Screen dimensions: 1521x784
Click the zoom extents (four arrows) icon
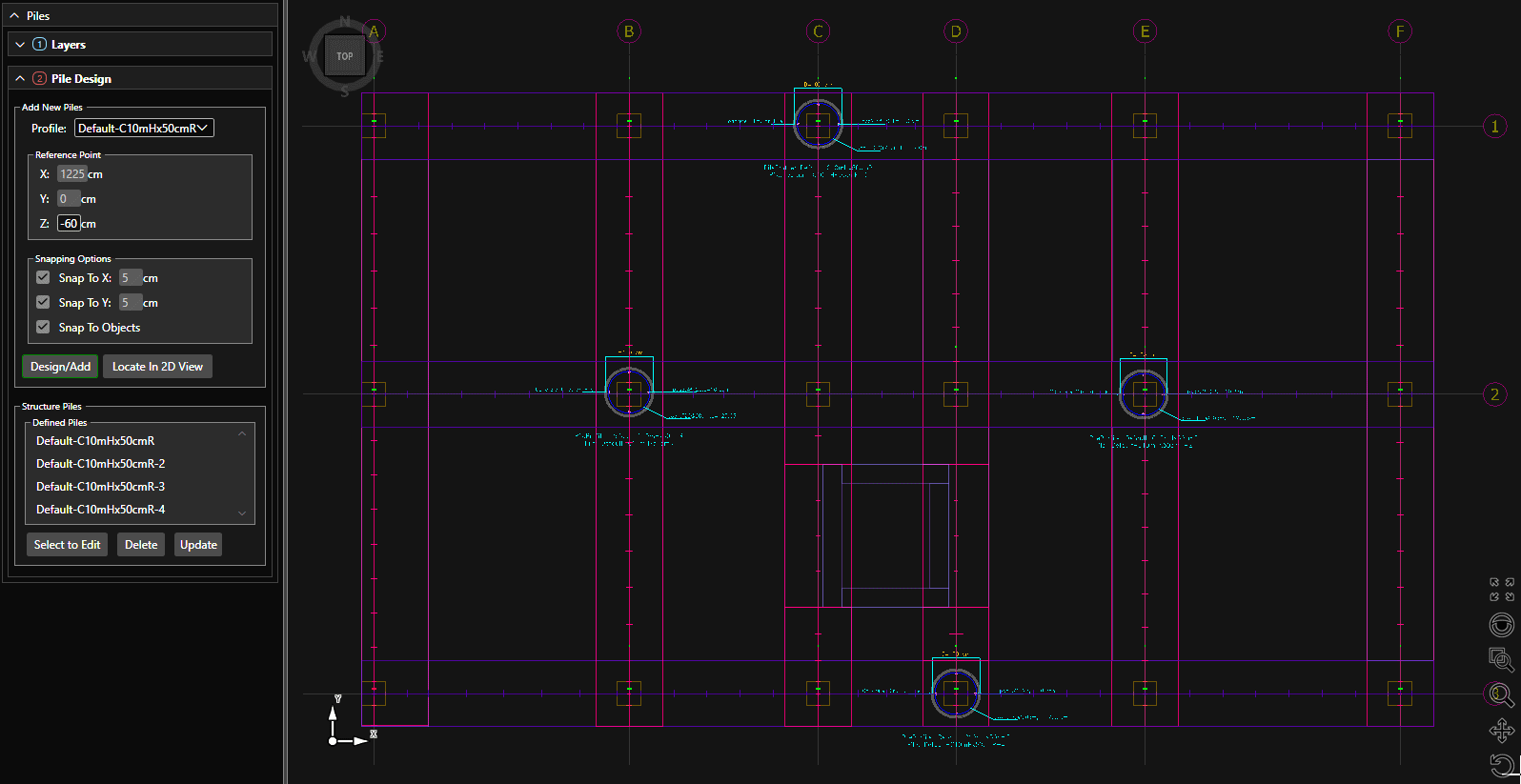[1501, 590]
